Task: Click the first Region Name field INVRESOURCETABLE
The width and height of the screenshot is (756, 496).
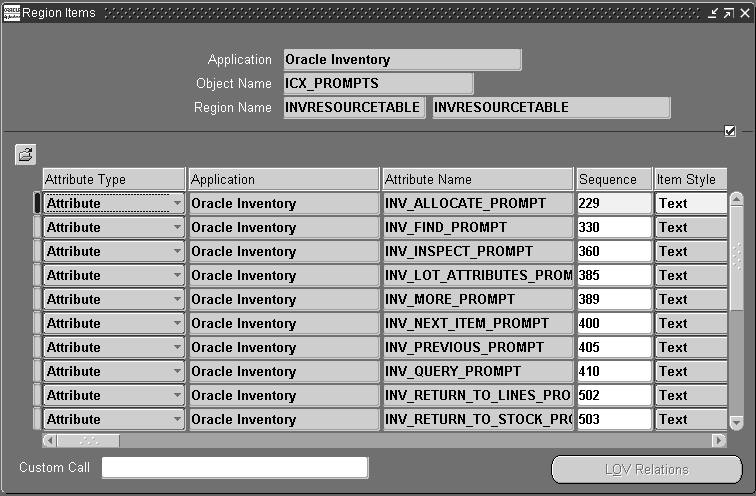Action: (354, 107)
